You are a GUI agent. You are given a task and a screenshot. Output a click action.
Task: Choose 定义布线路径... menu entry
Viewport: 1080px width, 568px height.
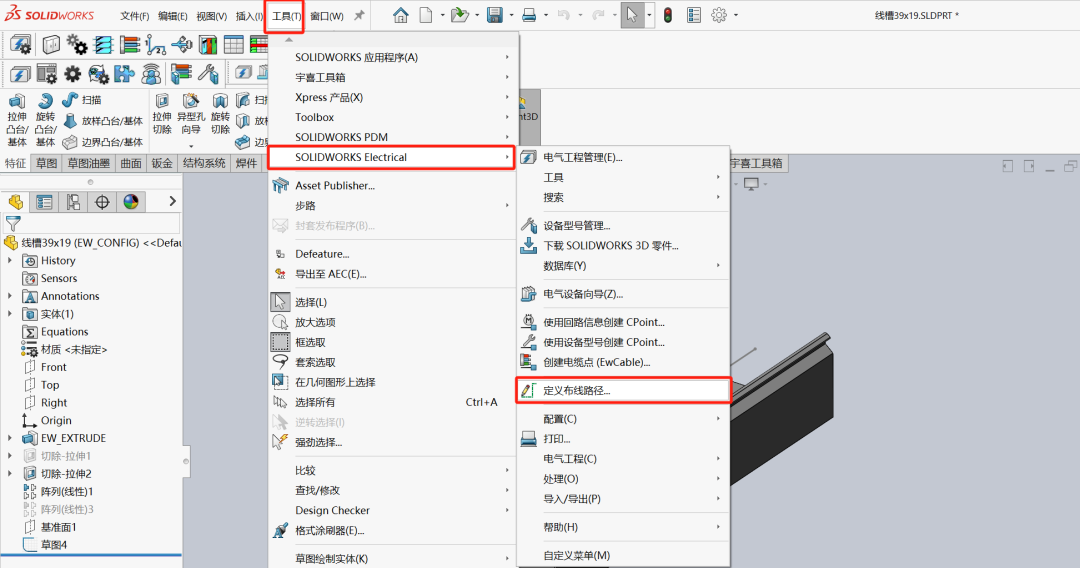coord(623,390)
